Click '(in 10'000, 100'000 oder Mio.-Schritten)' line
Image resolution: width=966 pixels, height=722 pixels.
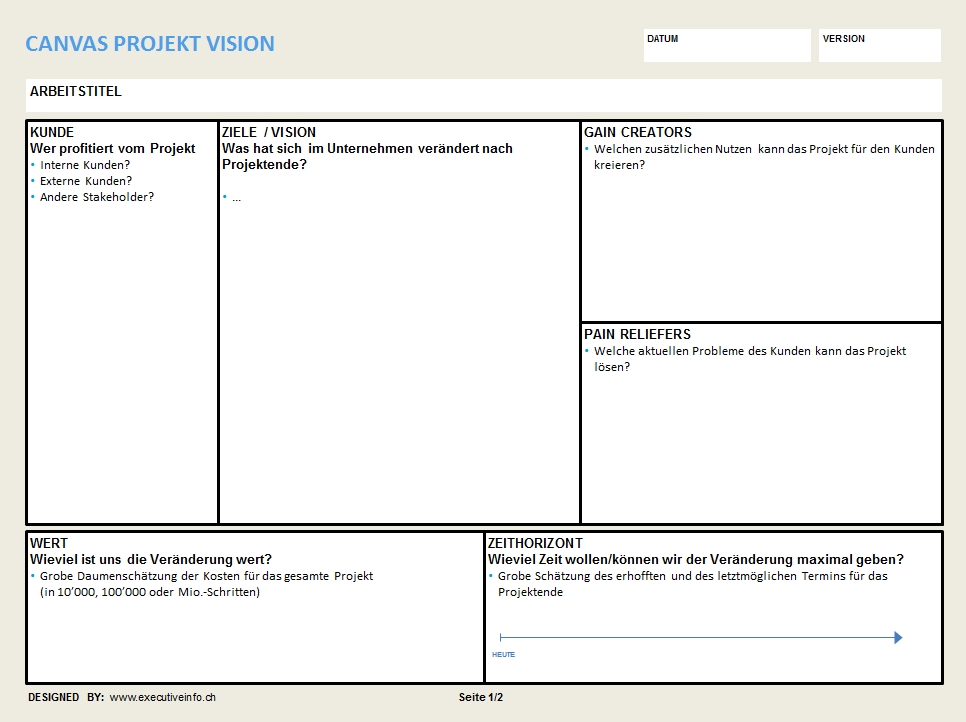[150, 592]
